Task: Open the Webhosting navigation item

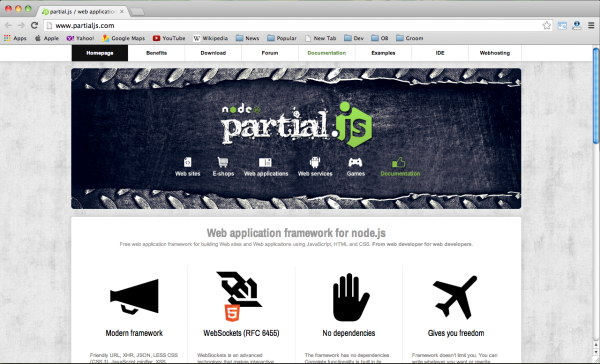Action: point(495,53)
